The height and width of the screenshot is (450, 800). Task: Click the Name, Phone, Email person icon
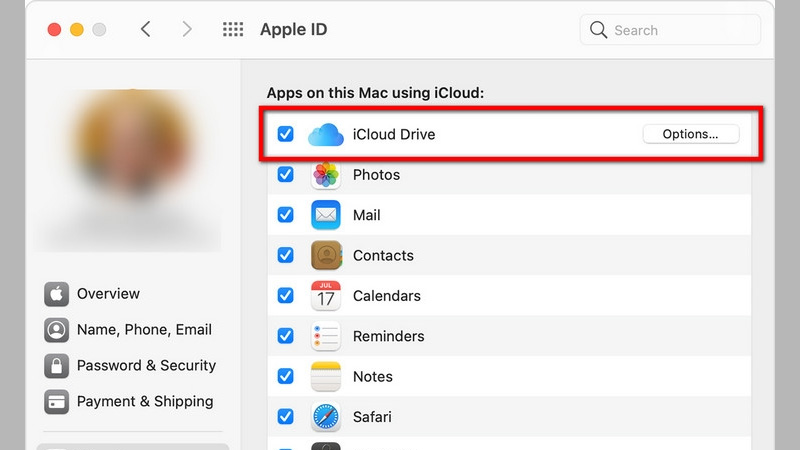point(57,330)
